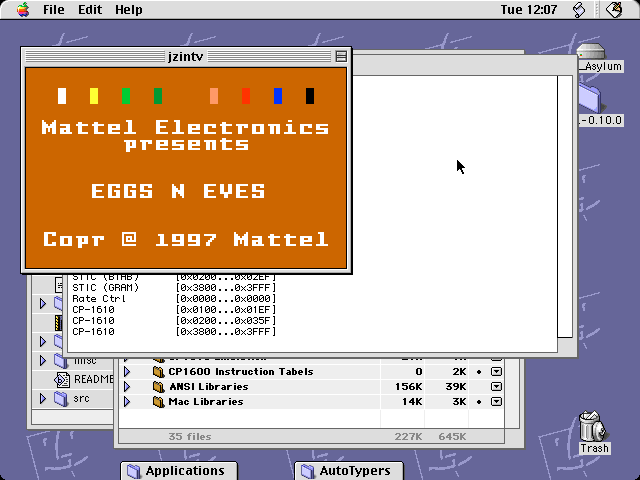Screen dimensions: 640x480
Task: Expand the src folder
Action: coord(43,398)
